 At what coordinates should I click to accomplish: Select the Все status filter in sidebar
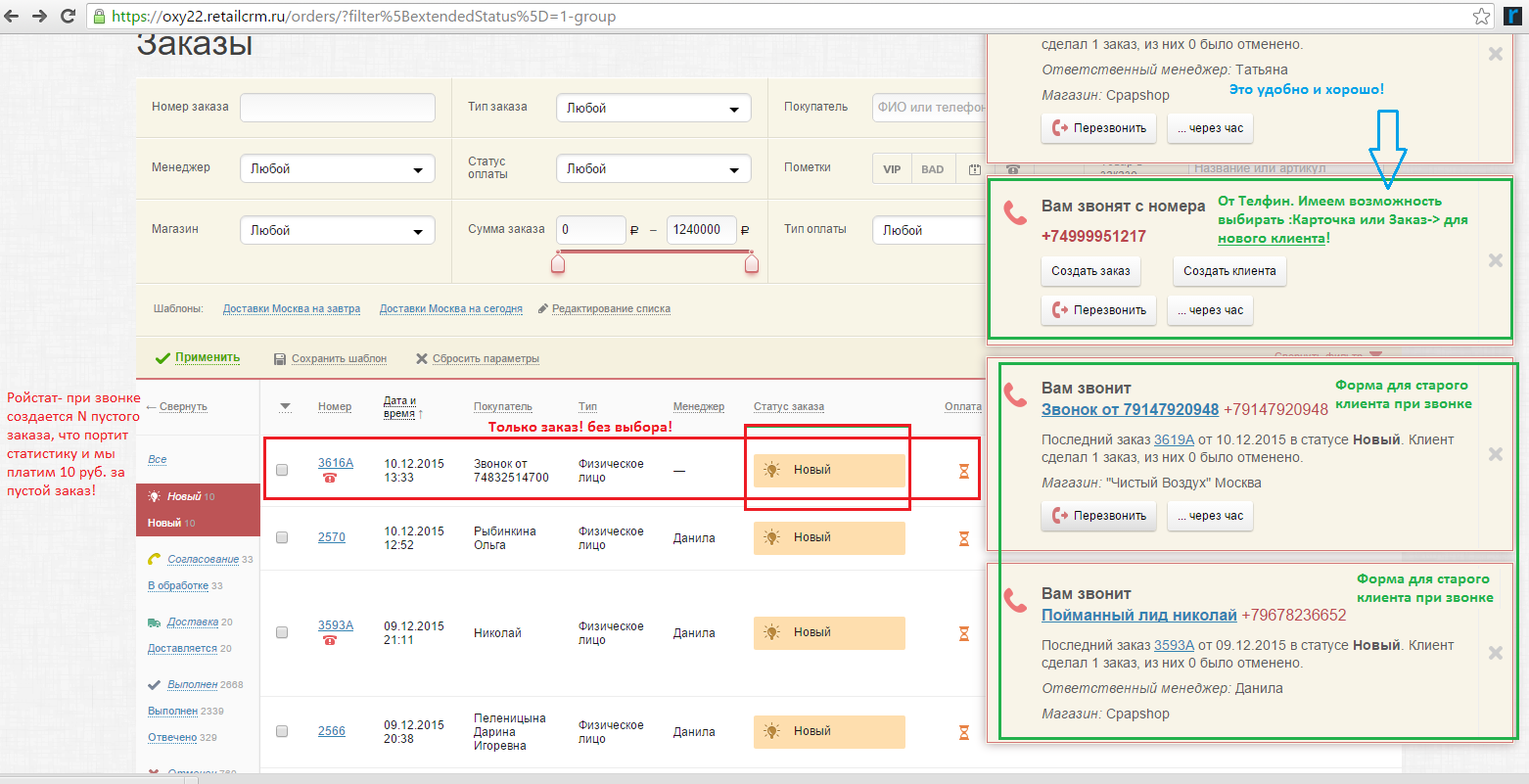(158, 459)
